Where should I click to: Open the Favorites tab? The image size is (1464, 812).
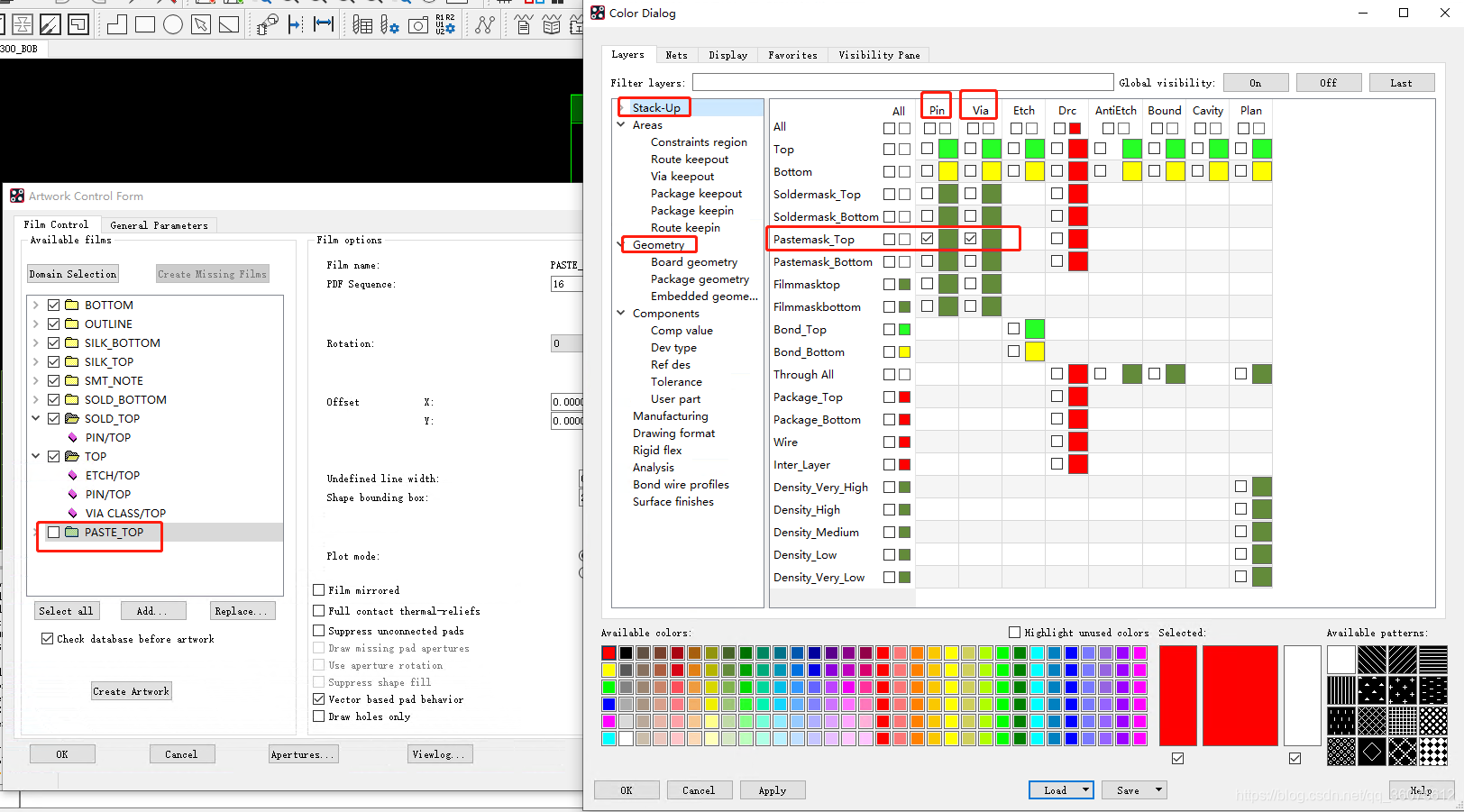(792, 56)
